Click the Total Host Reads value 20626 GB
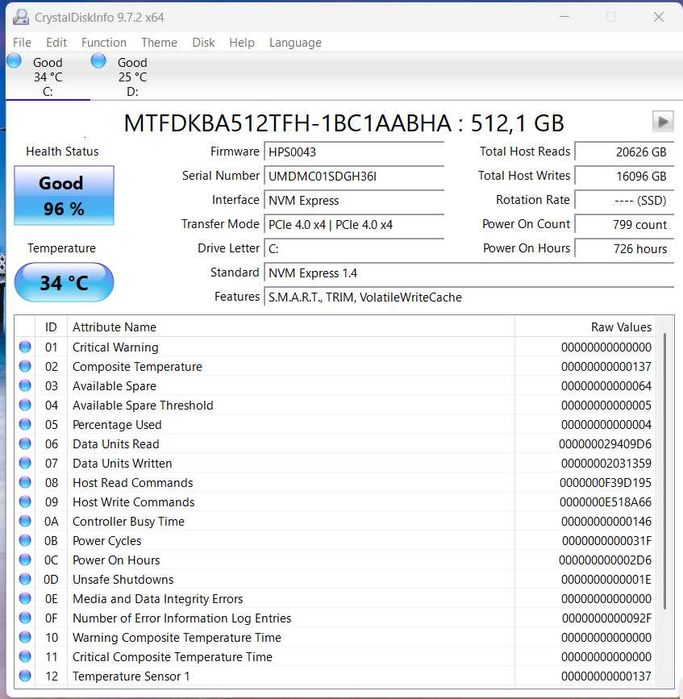The height and width of the screenshot is (699, 683). pos(624,152)
